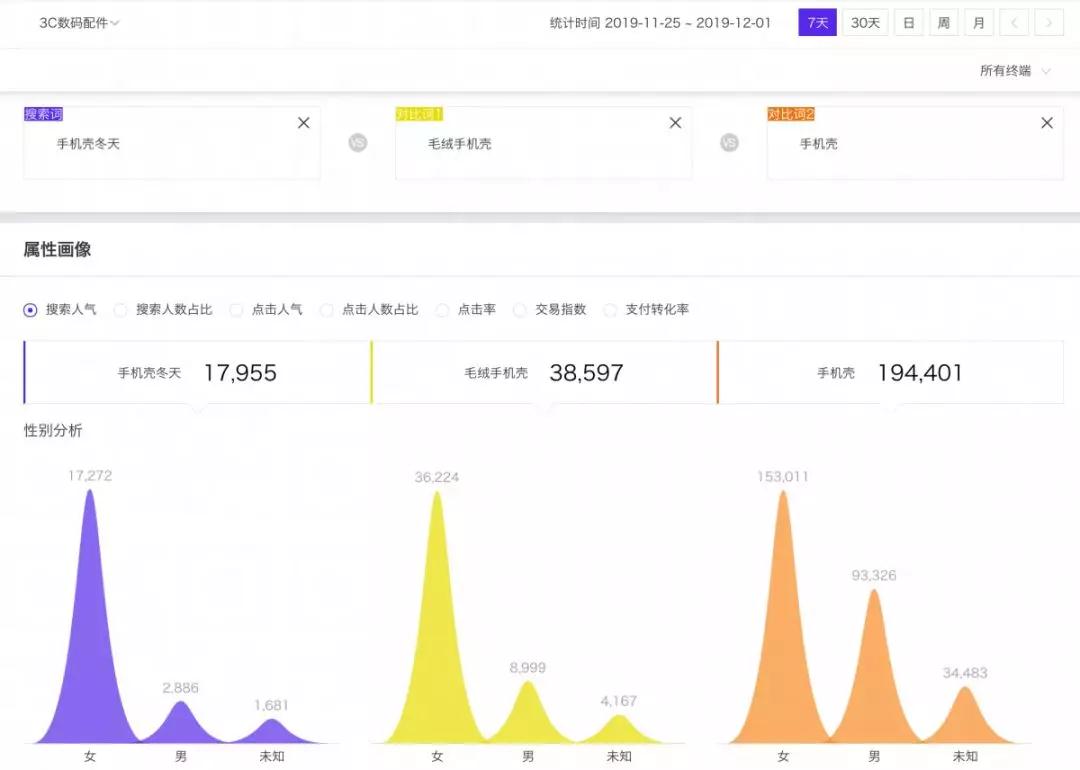Go to next period with right arrow
Screen dimensions: 1080x770
pyautogui.click(x=1049, y=23)
